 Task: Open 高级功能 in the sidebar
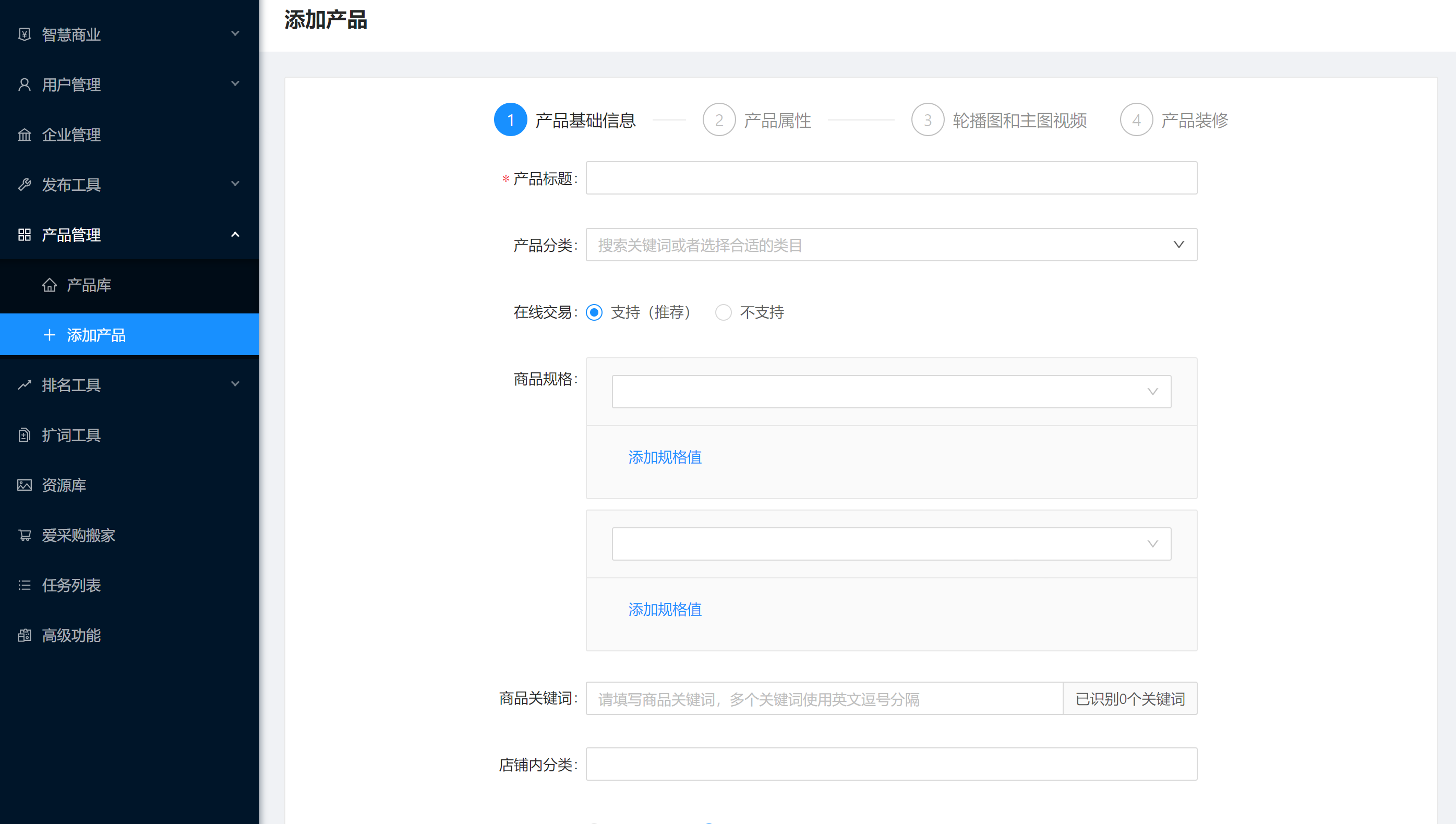(x=129, y=636)
